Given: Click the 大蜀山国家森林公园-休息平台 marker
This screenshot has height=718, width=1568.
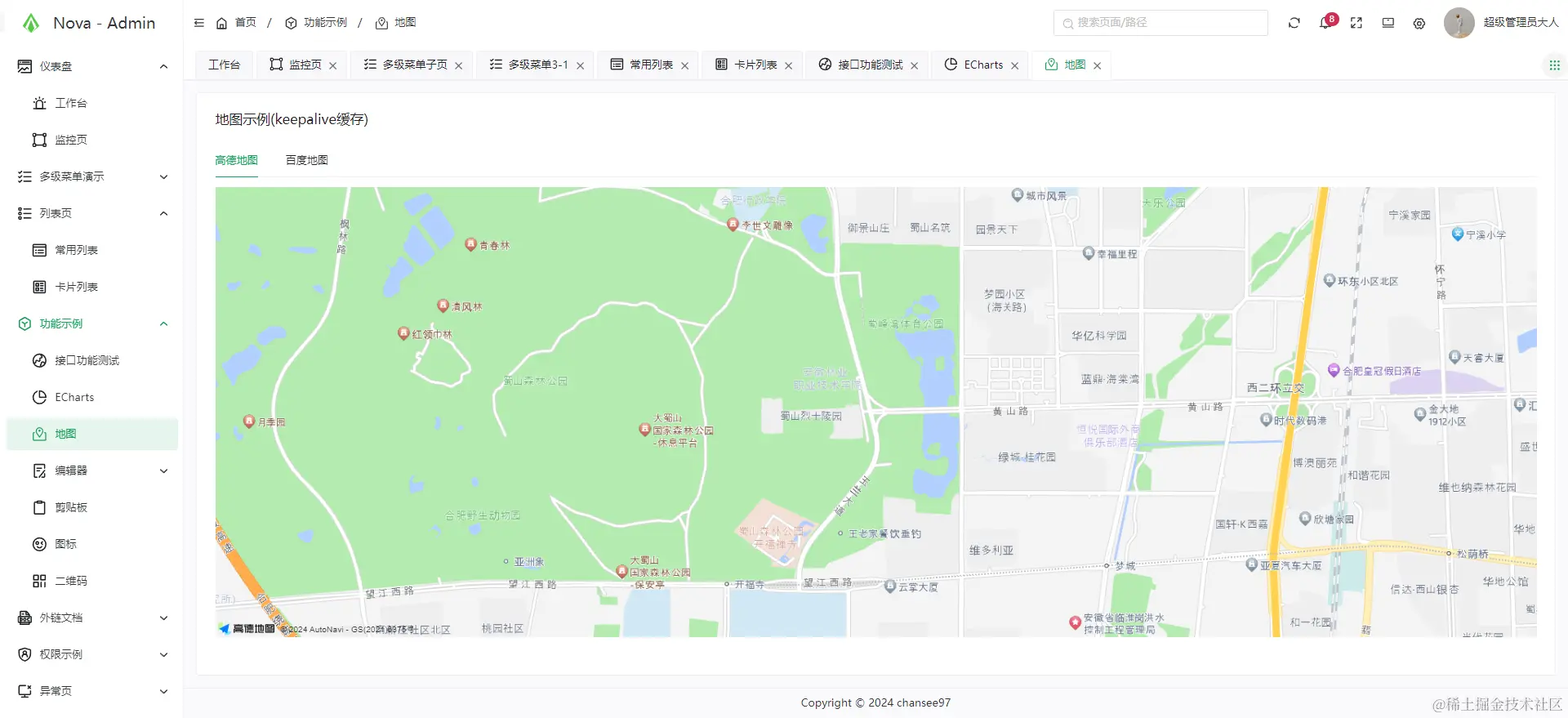Looking at the screenshot, I should tap(644, 429).
